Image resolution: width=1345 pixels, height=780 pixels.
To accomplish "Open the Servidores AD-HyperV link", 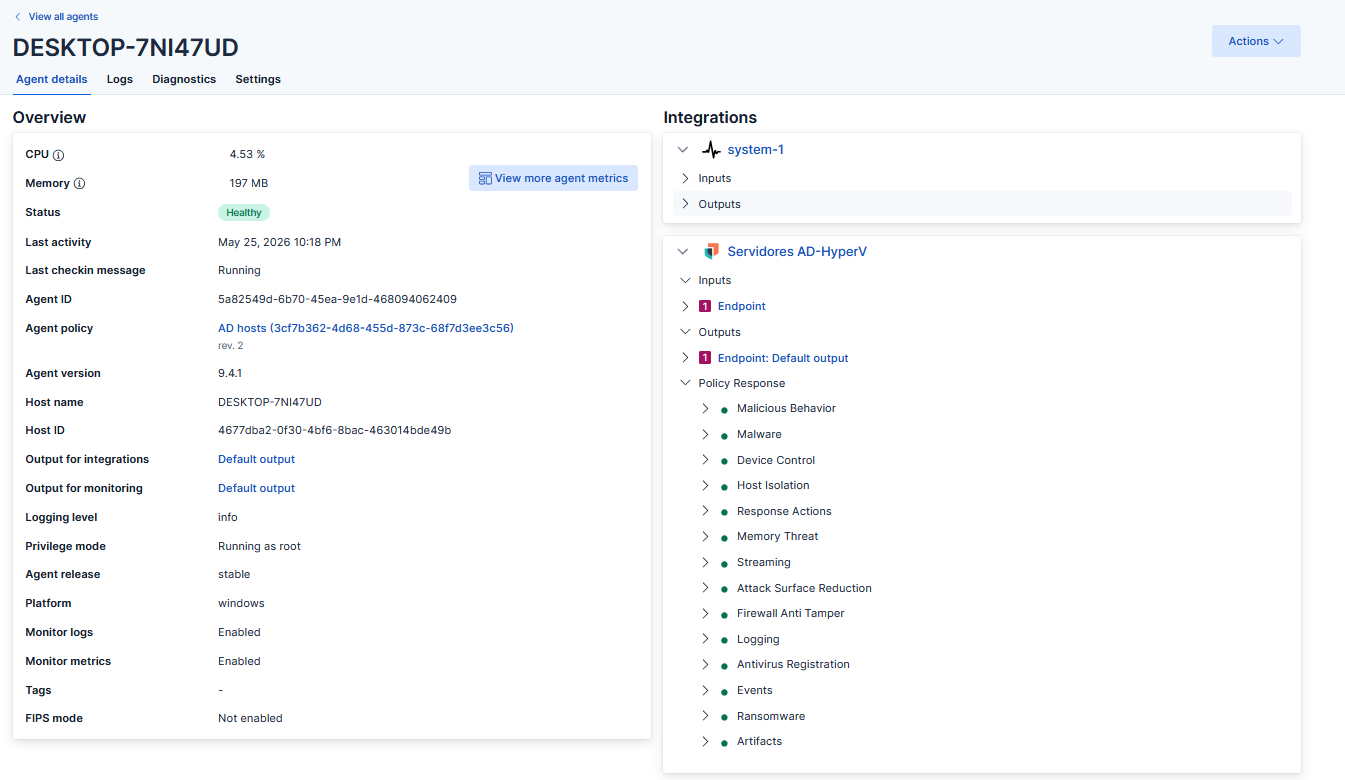I will coord(797,252).
